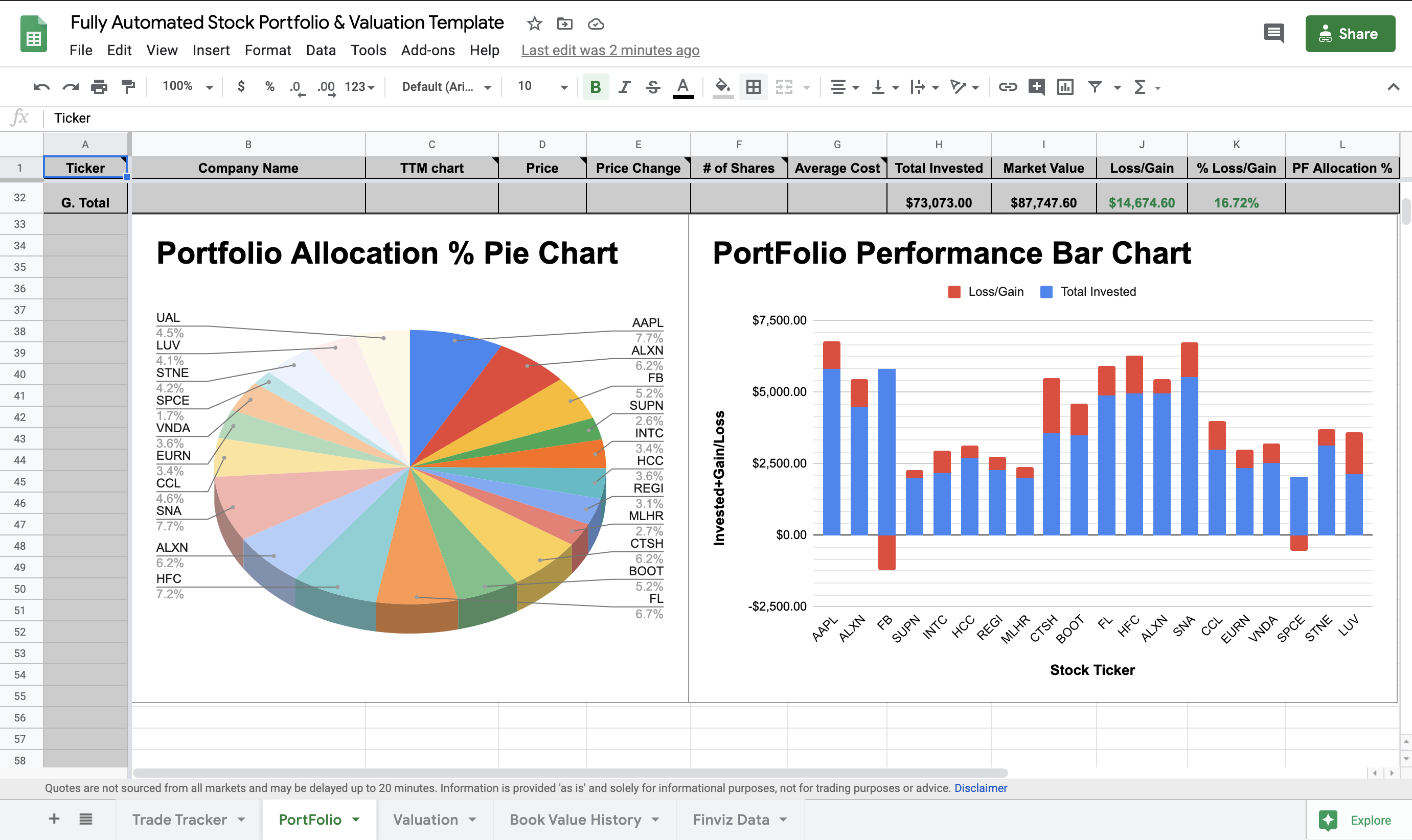
Task: Expand the merge cells dropdown arrow
Action: click(x=807, y=87)
